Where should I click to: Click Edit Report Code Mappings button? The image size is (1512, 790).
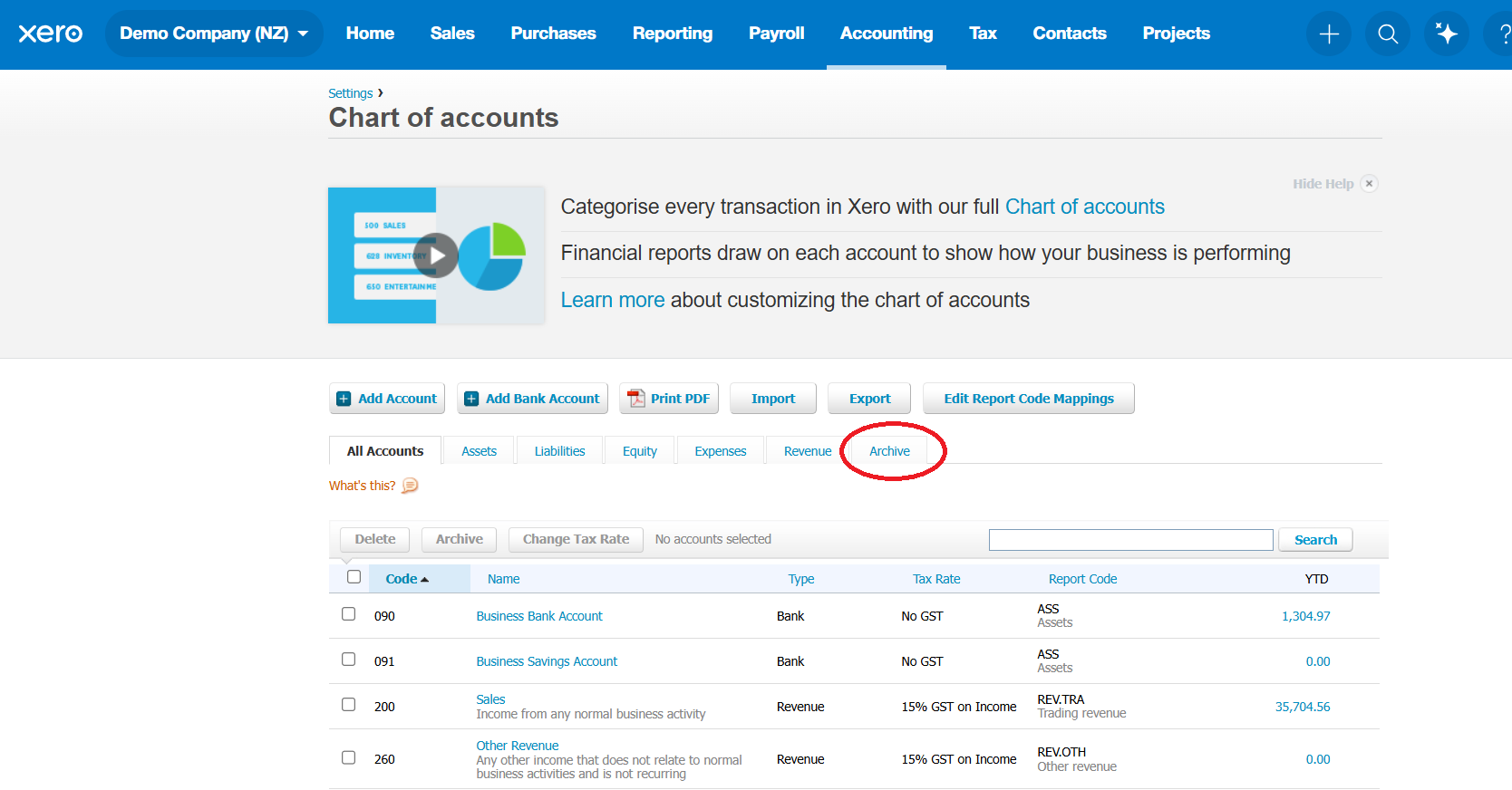point(1028,399)
